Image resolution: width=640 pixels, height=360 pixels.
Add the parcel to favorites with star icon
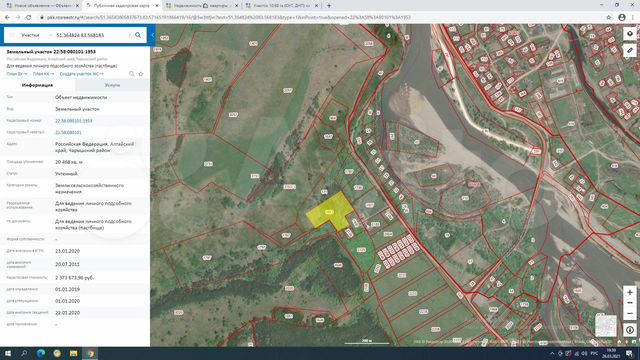pyautogui.click(x=141, y=74)
